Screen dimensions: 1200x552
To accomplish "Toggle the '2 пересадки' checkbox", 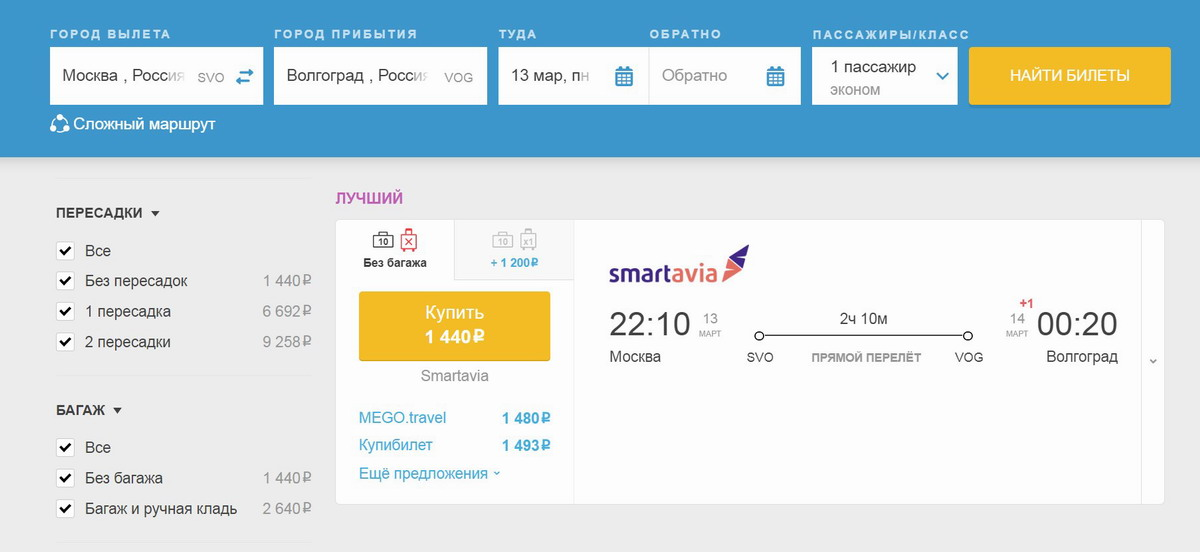I will (x=66, y=342).
